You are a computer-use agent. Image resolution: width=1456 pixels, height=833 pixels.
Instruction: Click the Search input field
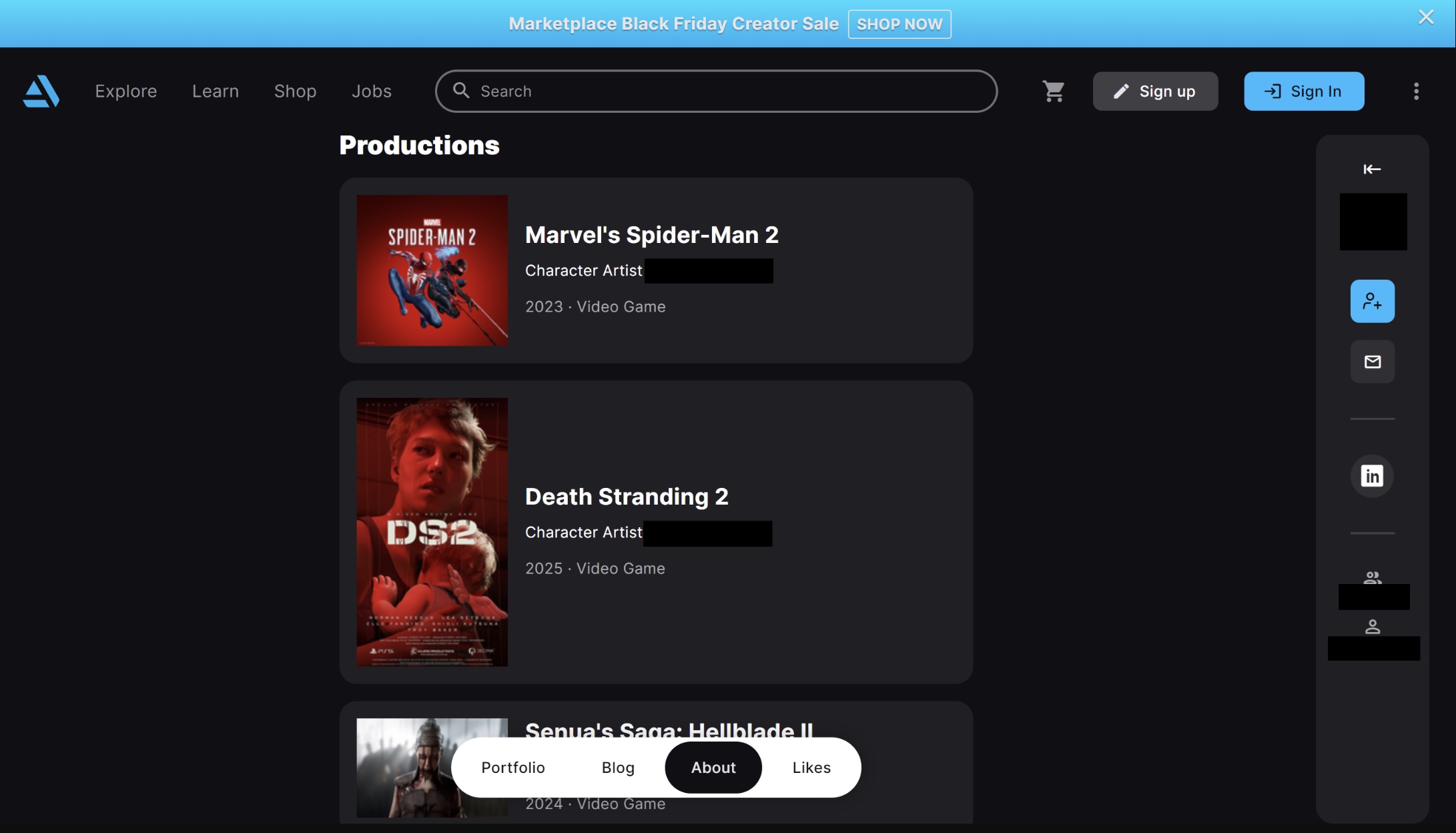click(x=716, y=91)
